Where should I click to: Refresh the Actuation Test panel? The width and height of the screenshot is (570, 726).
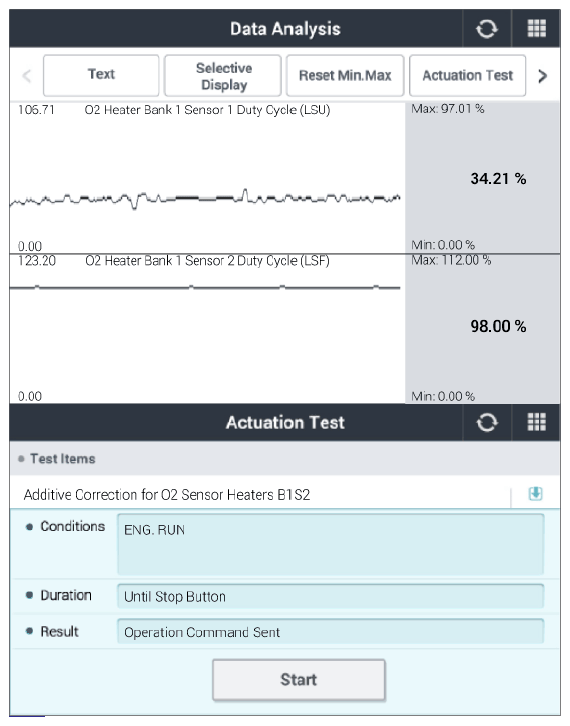tap(487, 422)
